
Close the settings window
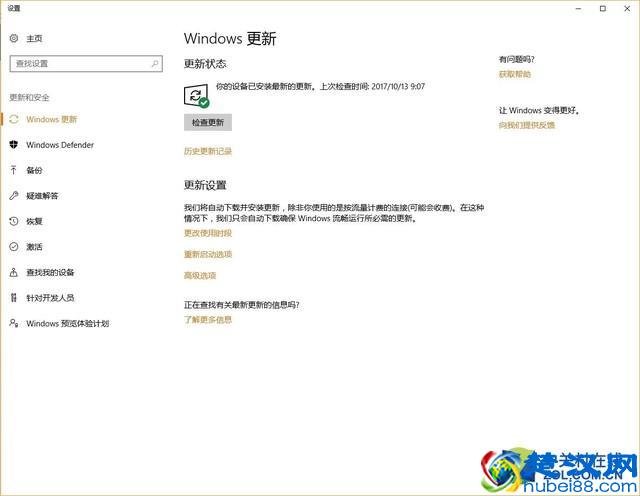627,9
